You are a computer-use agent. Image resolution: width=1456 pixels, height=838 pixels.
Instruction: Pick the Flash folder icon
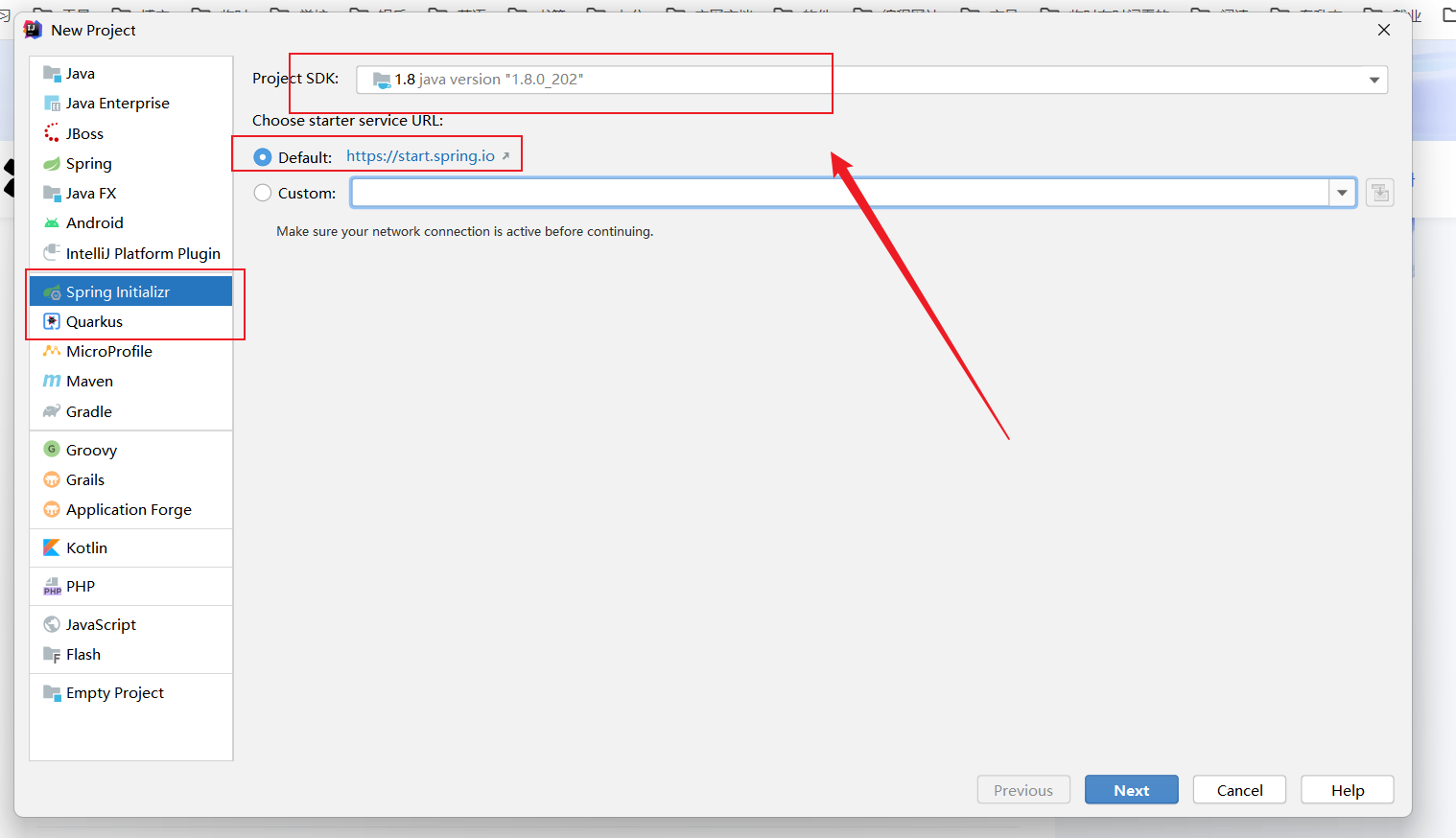click(52, 655)
